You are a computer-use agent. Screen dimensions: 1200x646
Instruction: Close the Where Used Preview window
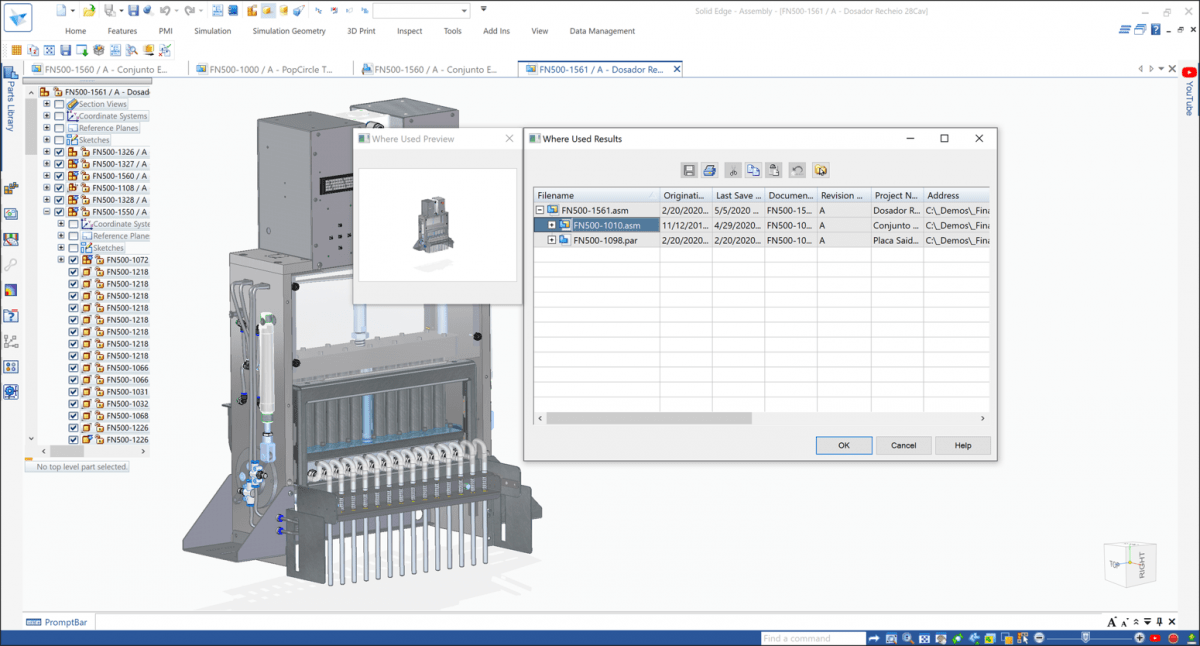click(509, 139)
